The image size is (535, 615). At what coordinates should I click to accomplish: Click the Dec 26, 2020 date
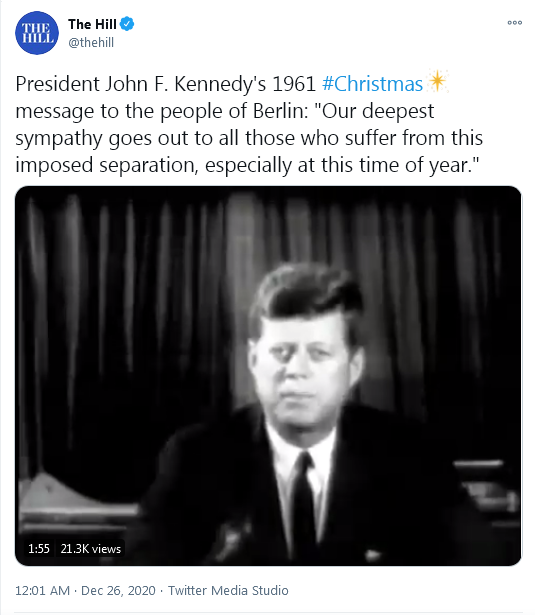click(x=118, y=590)
